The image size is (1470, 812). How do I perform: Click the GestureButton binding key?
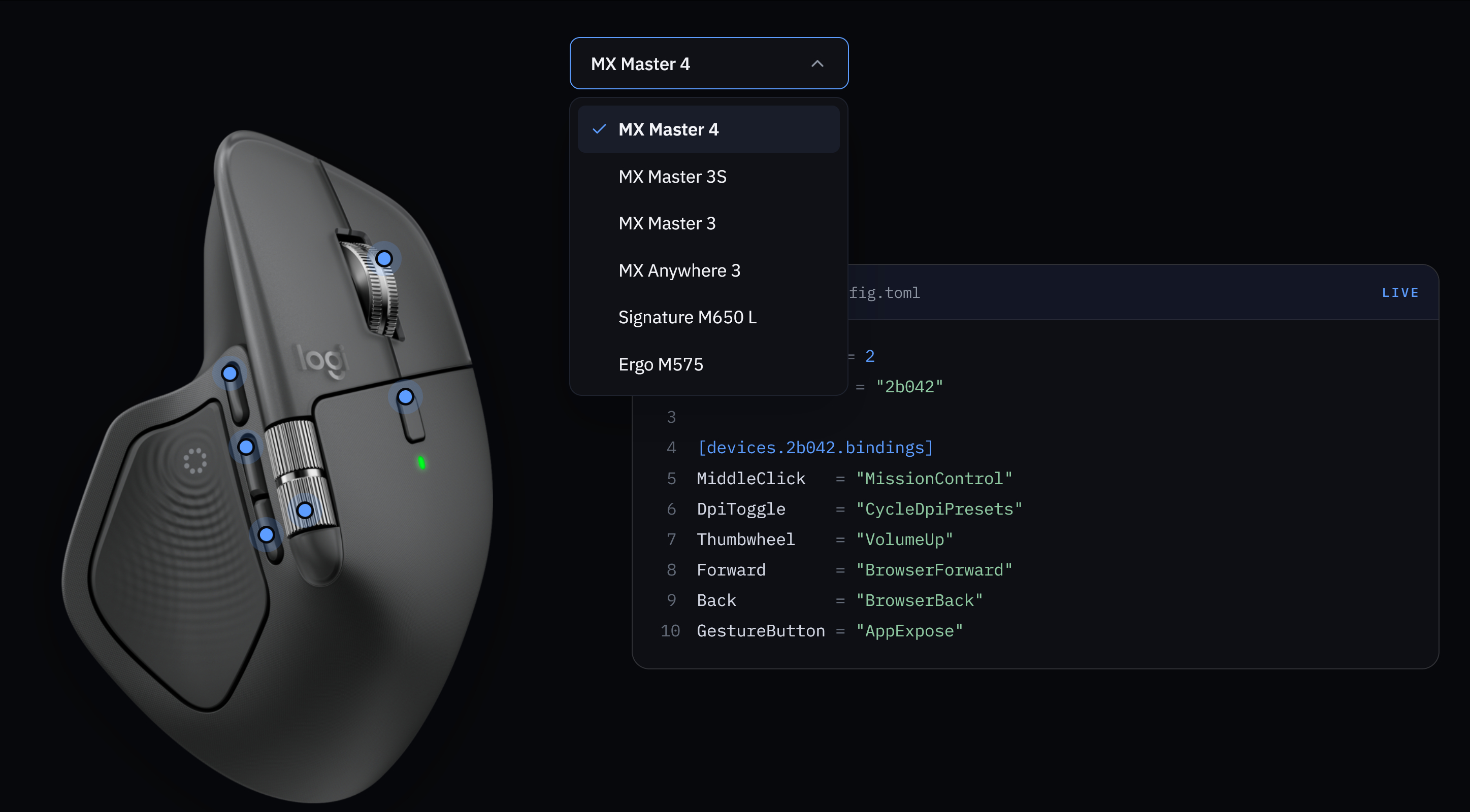[761, 631]
